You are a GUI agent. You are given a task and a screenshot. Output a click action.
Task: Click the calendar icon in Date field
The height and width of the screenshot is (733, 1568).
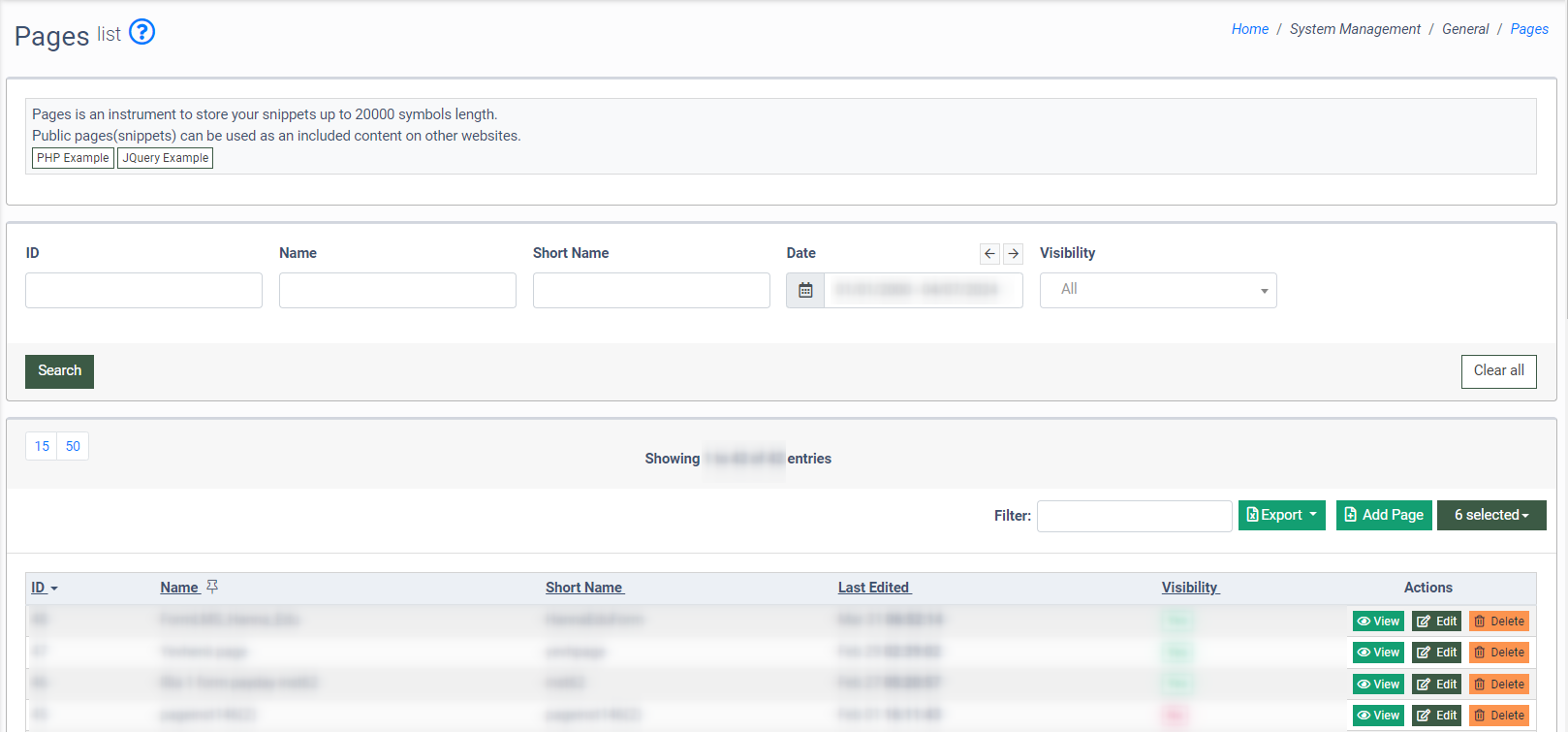coord(805,290)
